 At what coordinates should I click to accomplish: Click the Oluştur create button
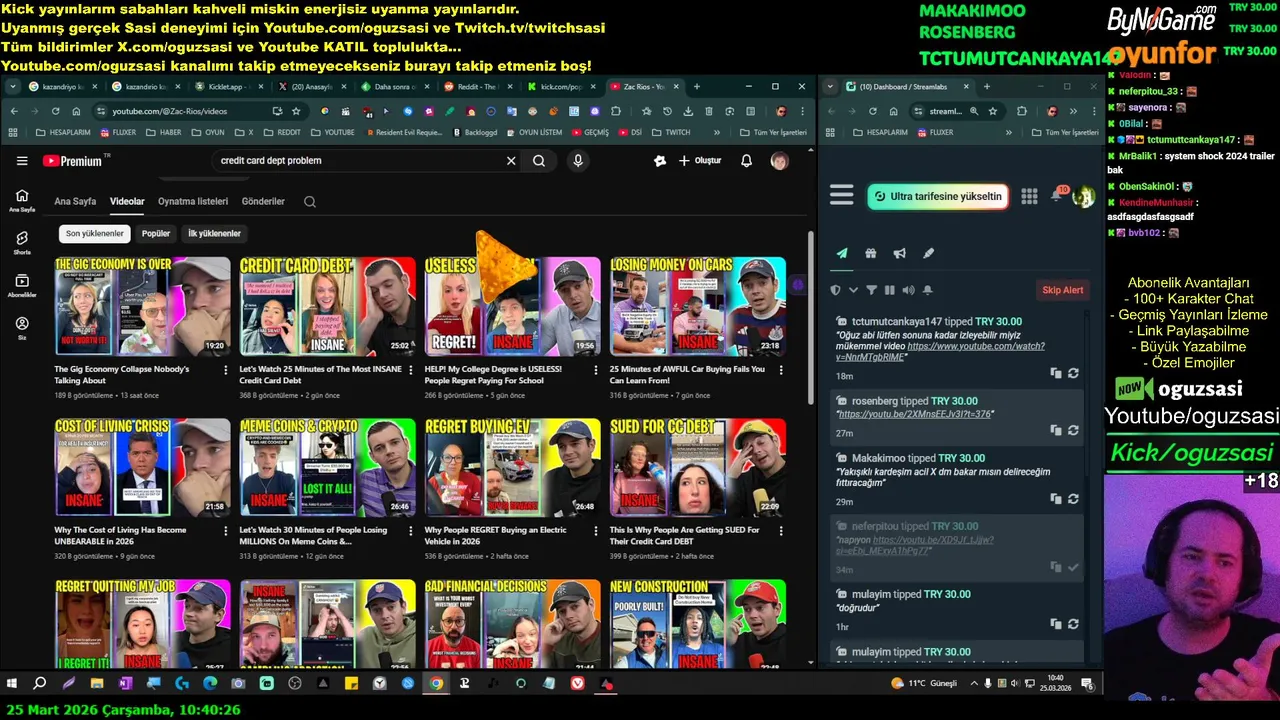[700, 160]
